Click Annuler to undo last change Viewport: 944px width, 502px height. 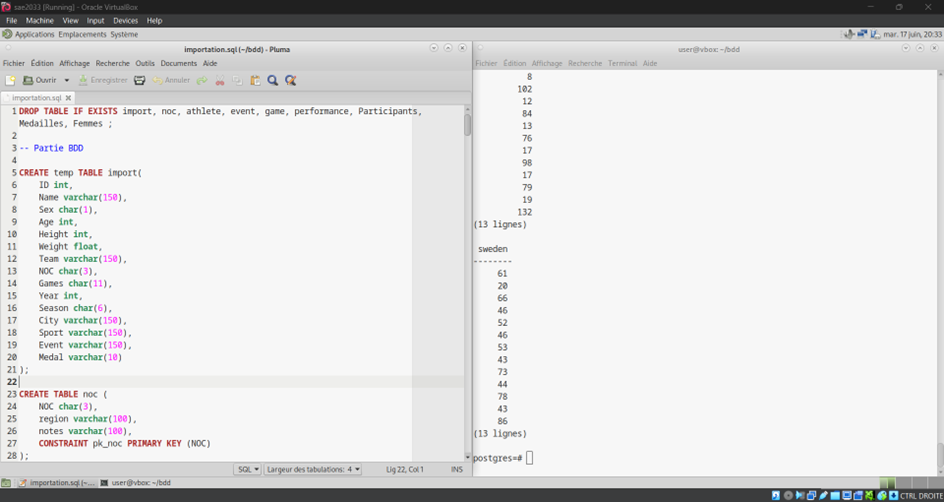172,80
